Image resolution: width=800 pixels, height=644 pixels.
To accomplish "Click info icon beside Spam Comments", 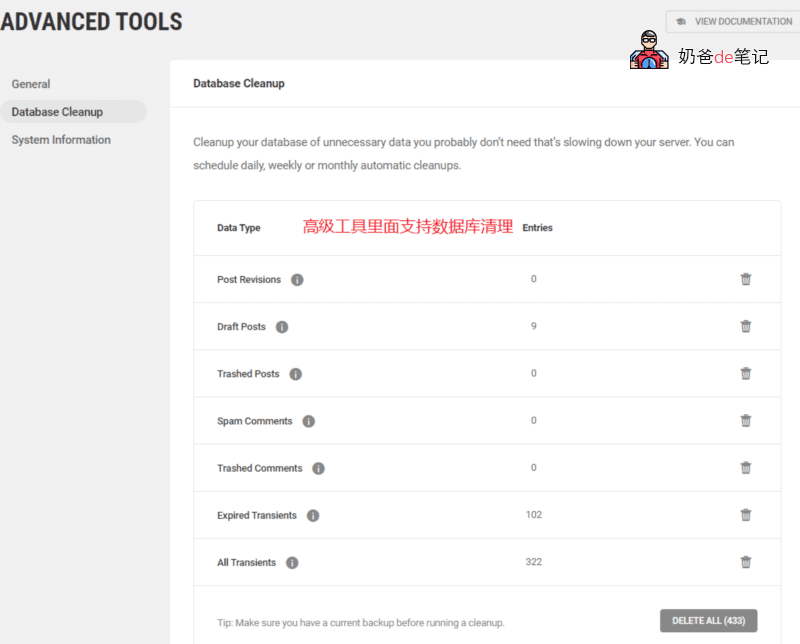I will 309,421.
